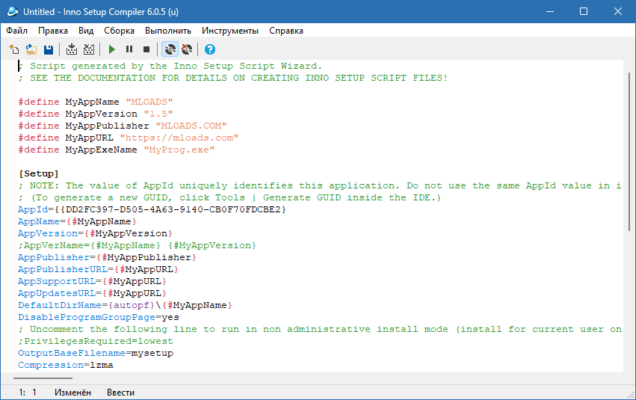This screenshot has width=636, height=400.
Task: Click the SEE THE DOCUMENTATION comment line
Action: (x=233, y=78)
